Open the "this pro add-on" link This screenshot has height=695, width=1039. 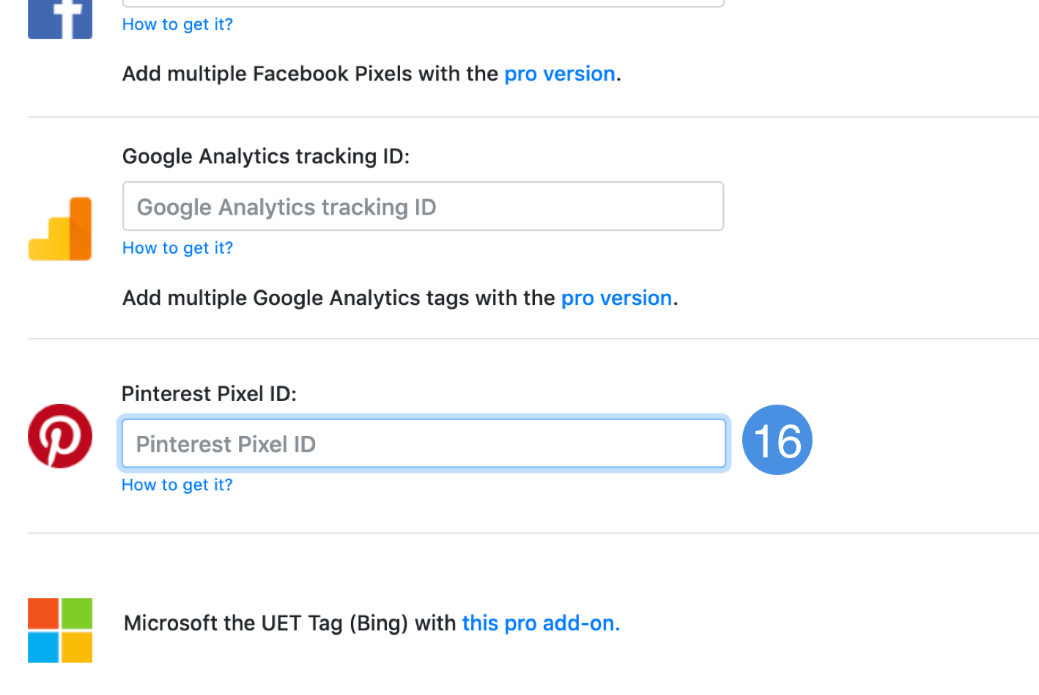tap(540, 624)
